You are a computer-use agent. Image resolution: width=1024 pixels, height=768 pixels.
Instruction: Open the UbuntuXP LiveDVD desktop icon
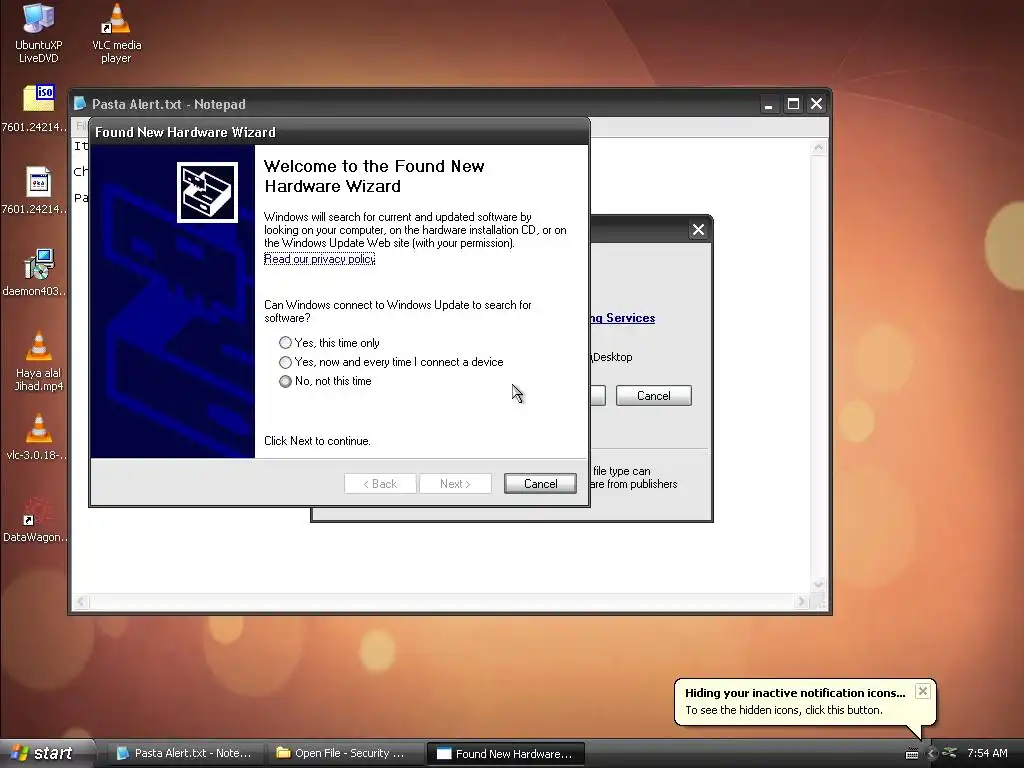pos(38,33)
